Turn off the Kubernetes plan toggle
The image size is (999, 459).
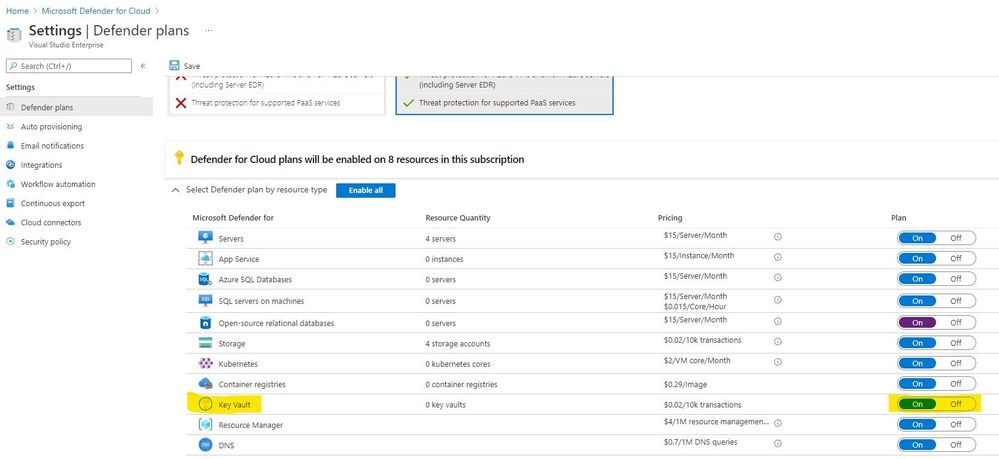point(956,363)
